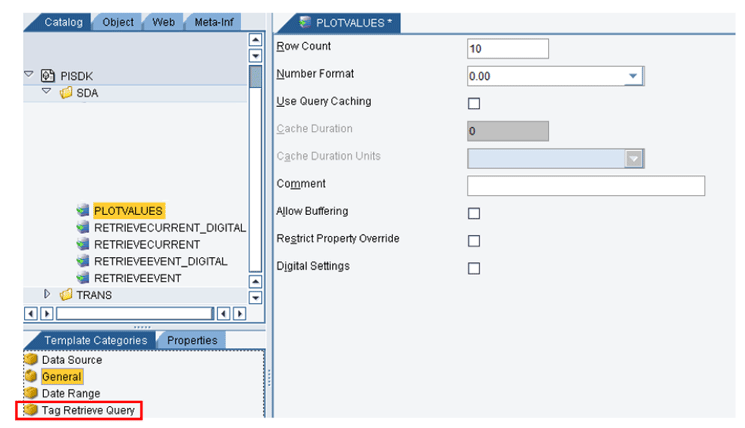Select the Data Source template category
The image size is (745, 428).
(72, 360)
